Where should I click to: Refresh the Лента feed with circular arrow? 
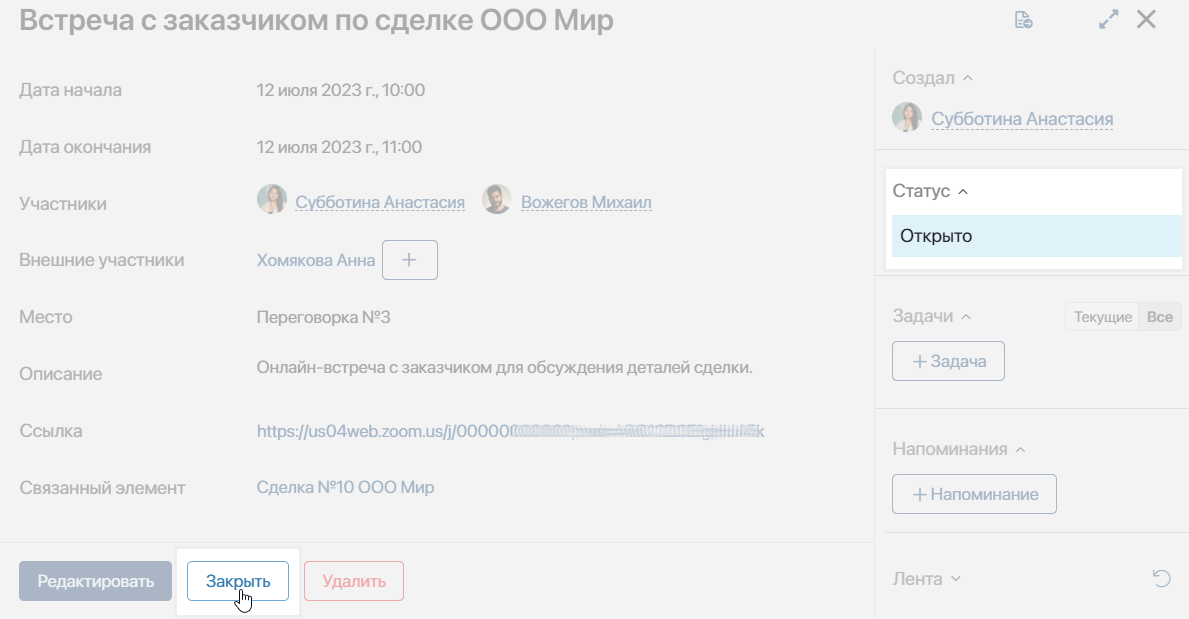point(1161,579)
